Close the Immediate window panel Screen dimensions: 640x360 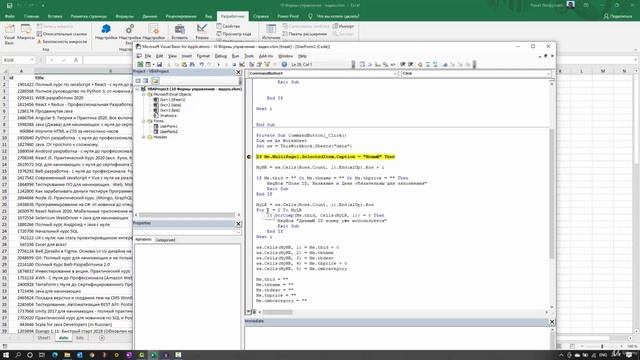tap(552, 322)
